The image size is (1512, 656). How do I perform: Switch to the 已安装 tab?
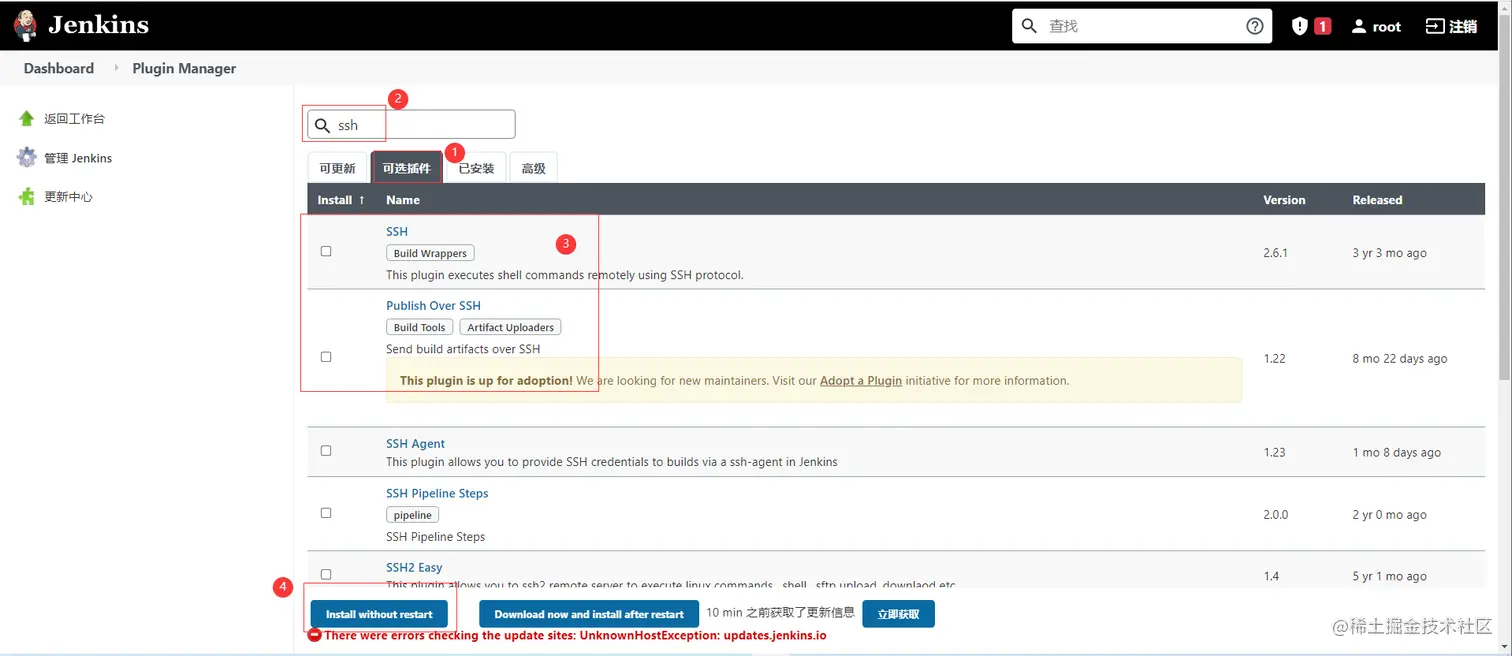pyautogui.click(x=476, y=168)
